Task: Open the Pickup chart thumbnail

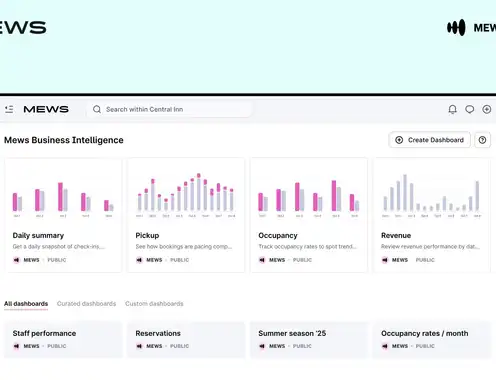Action: (x=186, y=195)
